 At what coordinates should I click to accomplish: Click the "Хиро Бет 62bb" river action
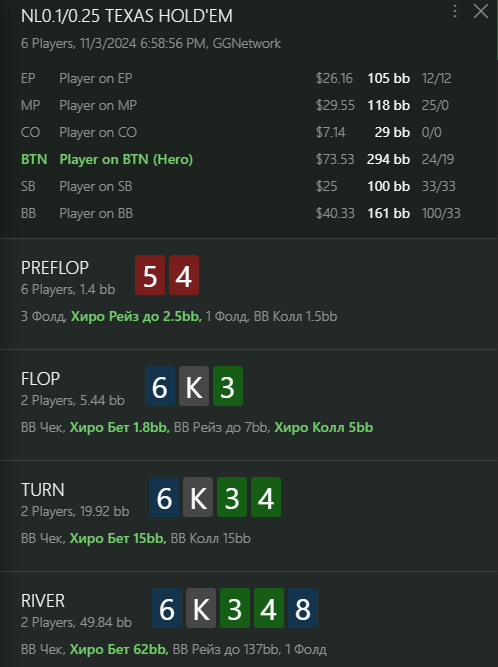click(119, 649)
